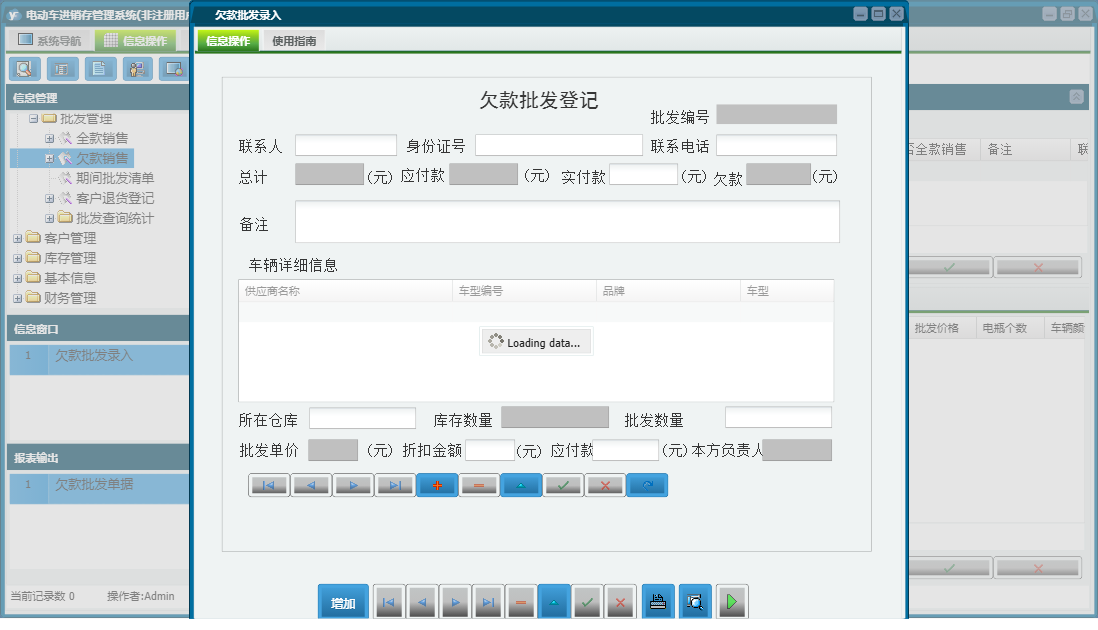Click the 身份证号 input field

[x=559, y=145]
